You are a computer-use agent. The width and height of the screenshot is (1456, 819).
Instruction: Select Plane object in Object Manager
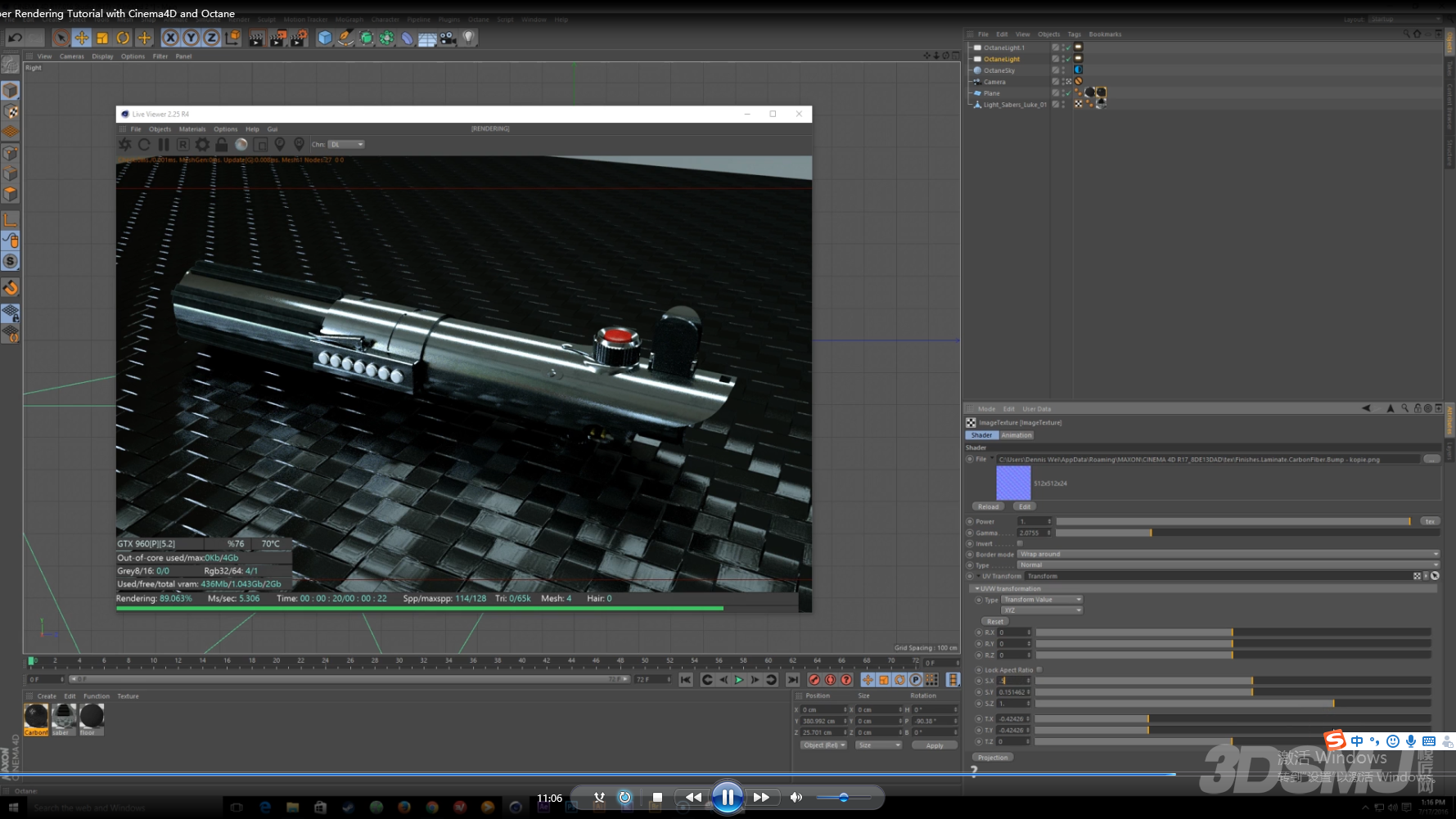click(x=992, y=93)
